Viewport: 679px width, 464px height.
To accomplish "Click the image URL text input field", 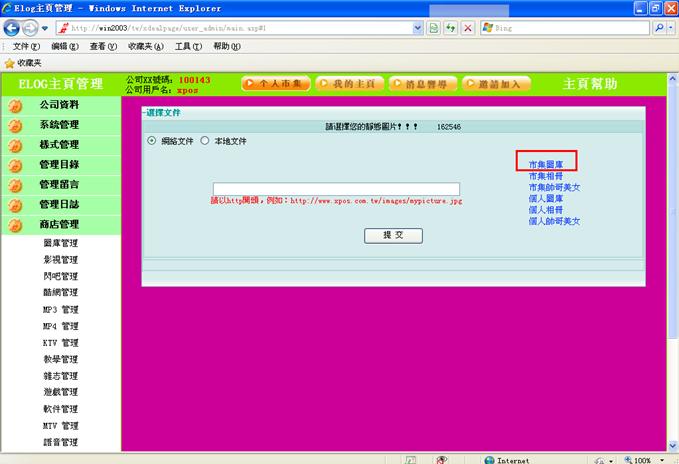I will pos(336,189).
